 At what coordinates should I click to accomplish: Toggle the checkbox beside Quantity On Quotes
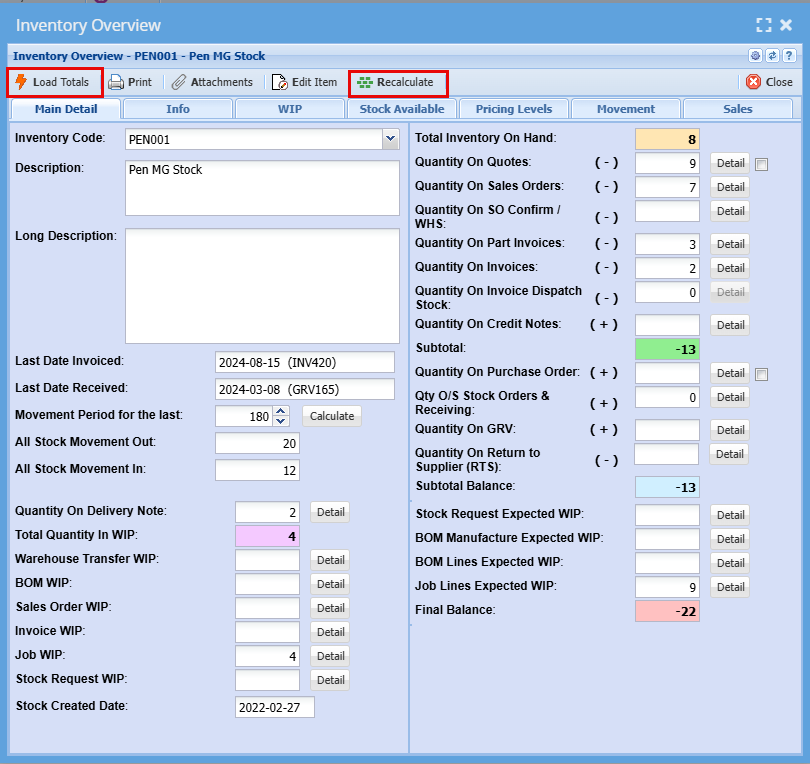[x=762, y=164]
